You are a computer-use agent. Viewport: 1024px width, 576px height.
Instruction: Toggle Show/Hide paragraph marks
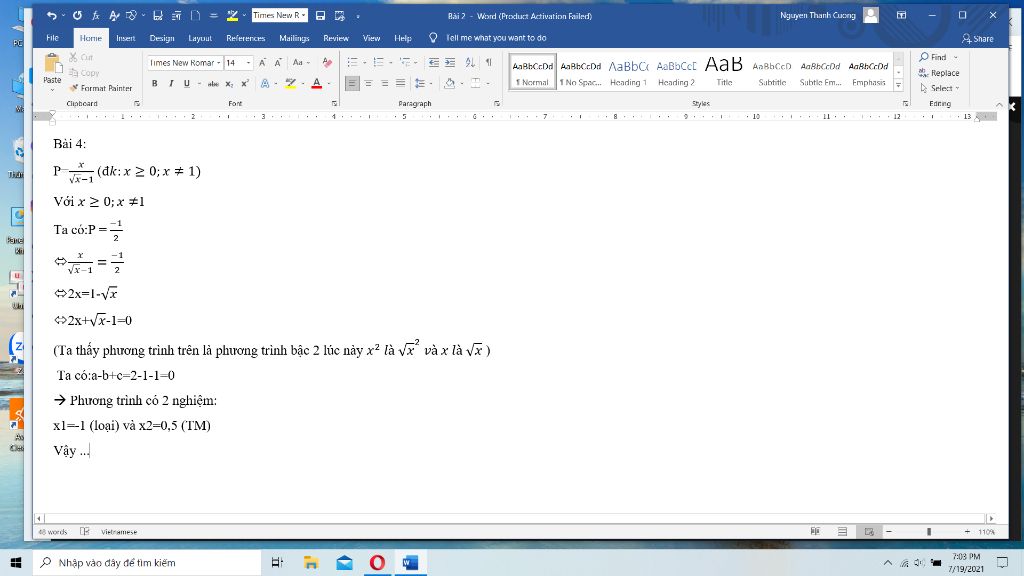488,63
